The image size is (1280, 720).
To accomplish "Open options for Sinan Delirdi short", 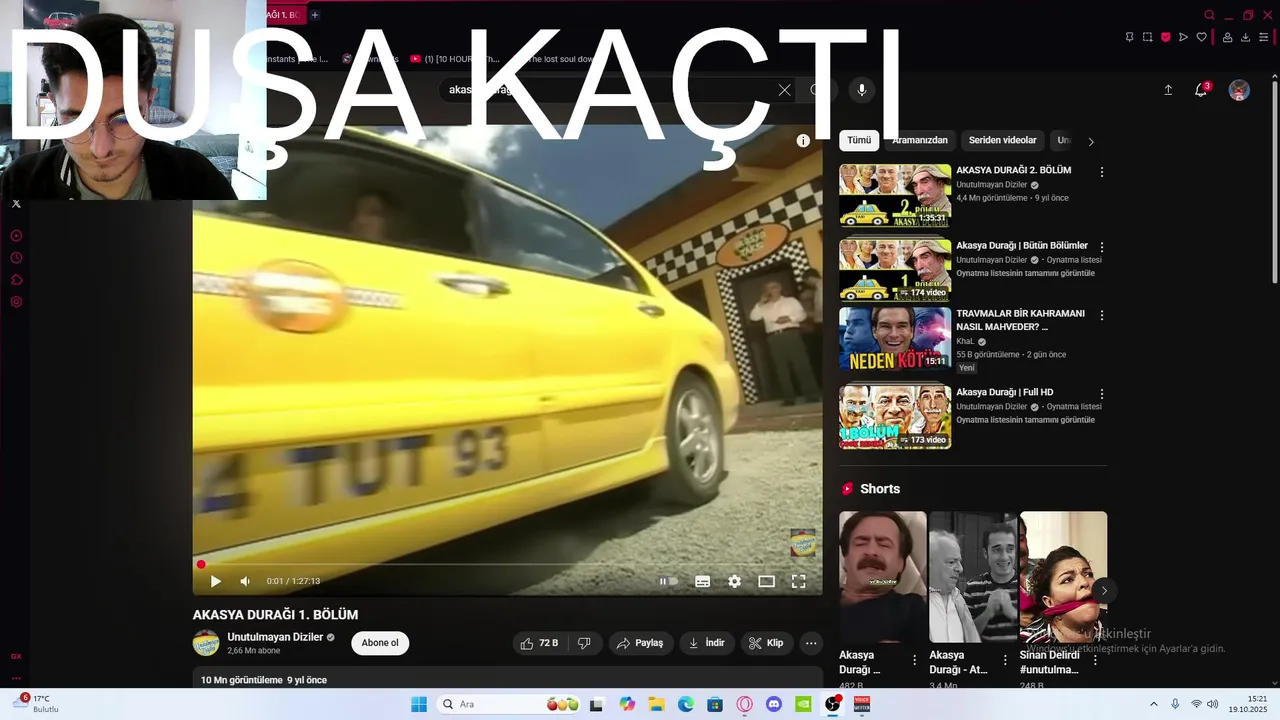I will [1095, 660].
